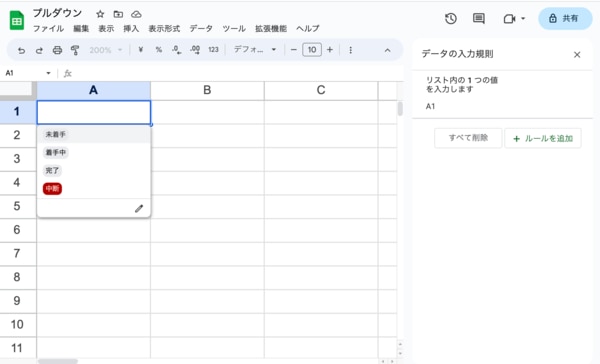Viewport: 600px width, 364px height.
Task: Undo the last action
Action: click(21, 50)
